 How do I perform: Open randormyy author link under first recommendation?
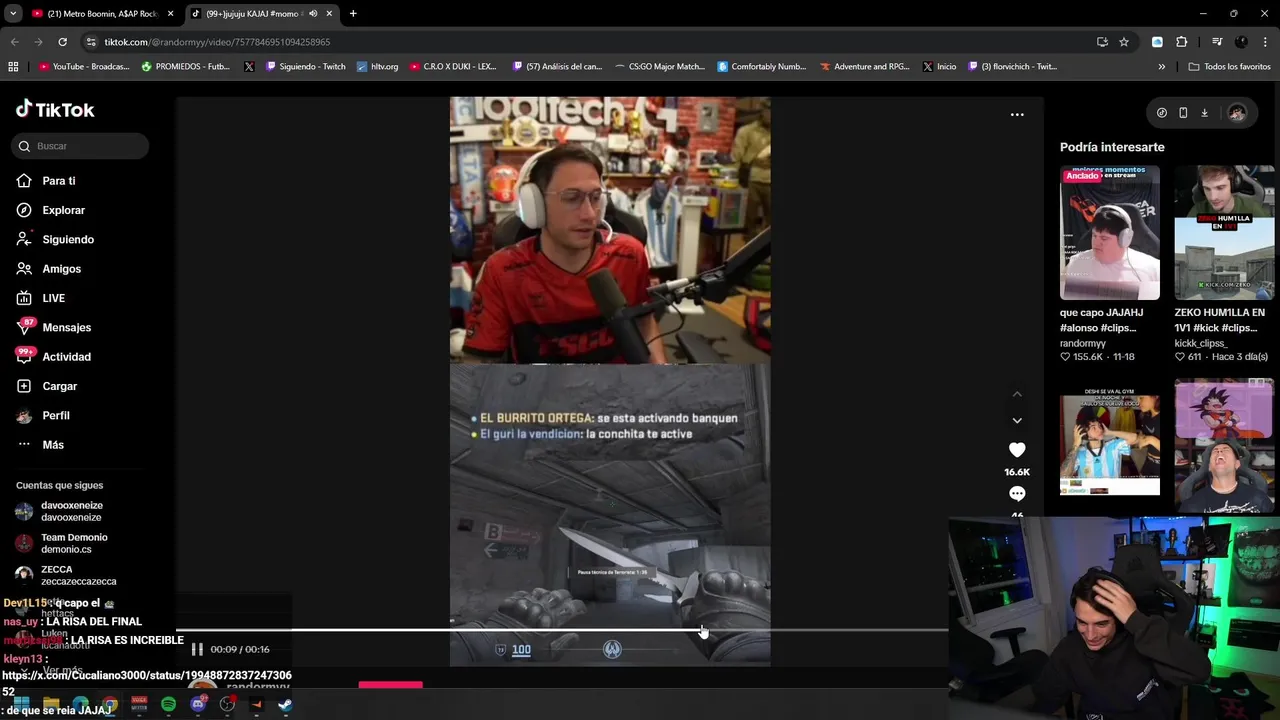(x=1083, y=343)
